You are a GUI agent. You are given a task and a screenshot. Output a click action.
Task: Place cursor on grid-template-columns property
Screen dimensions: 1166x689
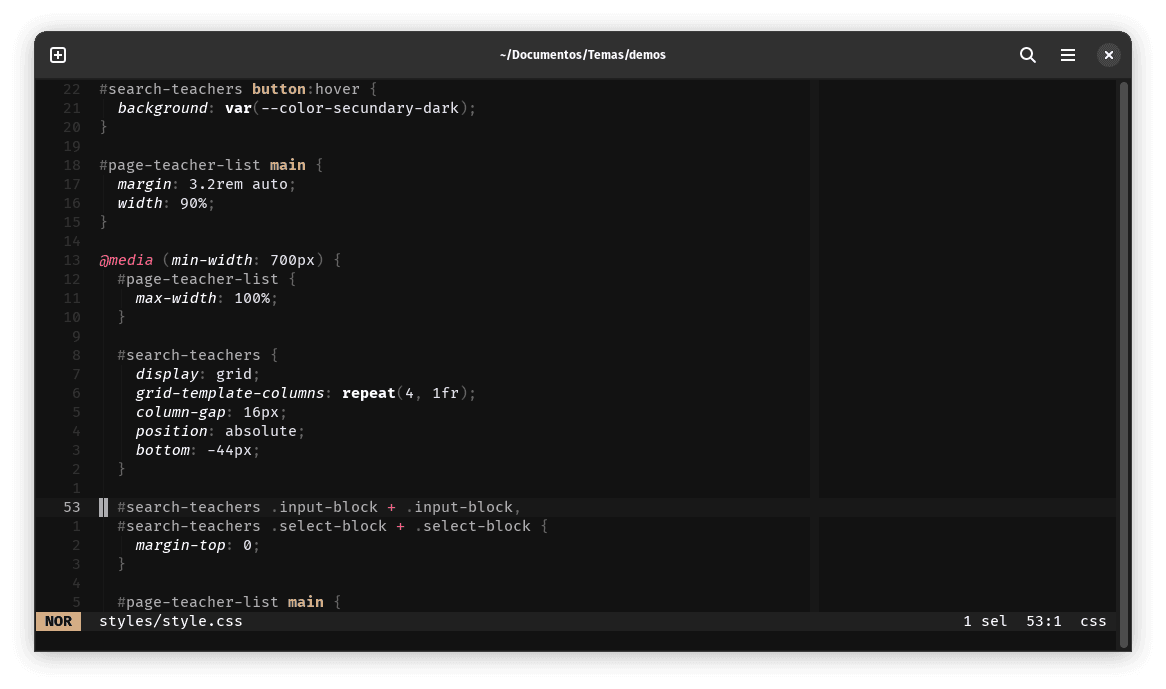coord(230,393)
